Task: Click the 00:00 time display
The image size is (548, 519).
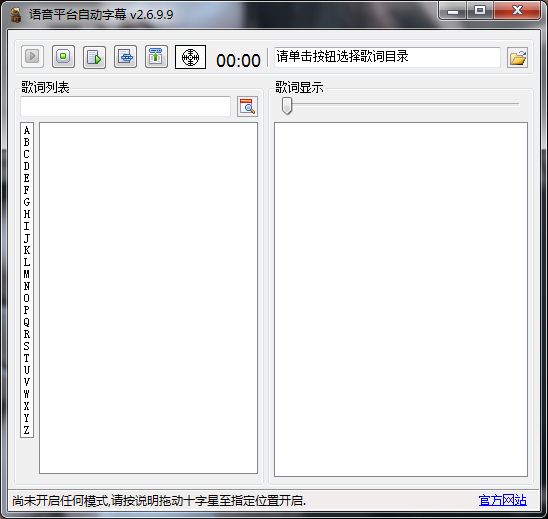Action: 238,60
